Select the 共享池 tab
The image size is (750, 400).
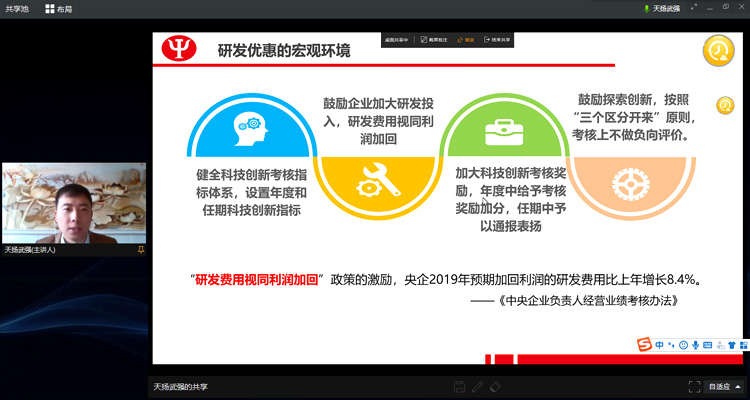[x=17, y=8]
